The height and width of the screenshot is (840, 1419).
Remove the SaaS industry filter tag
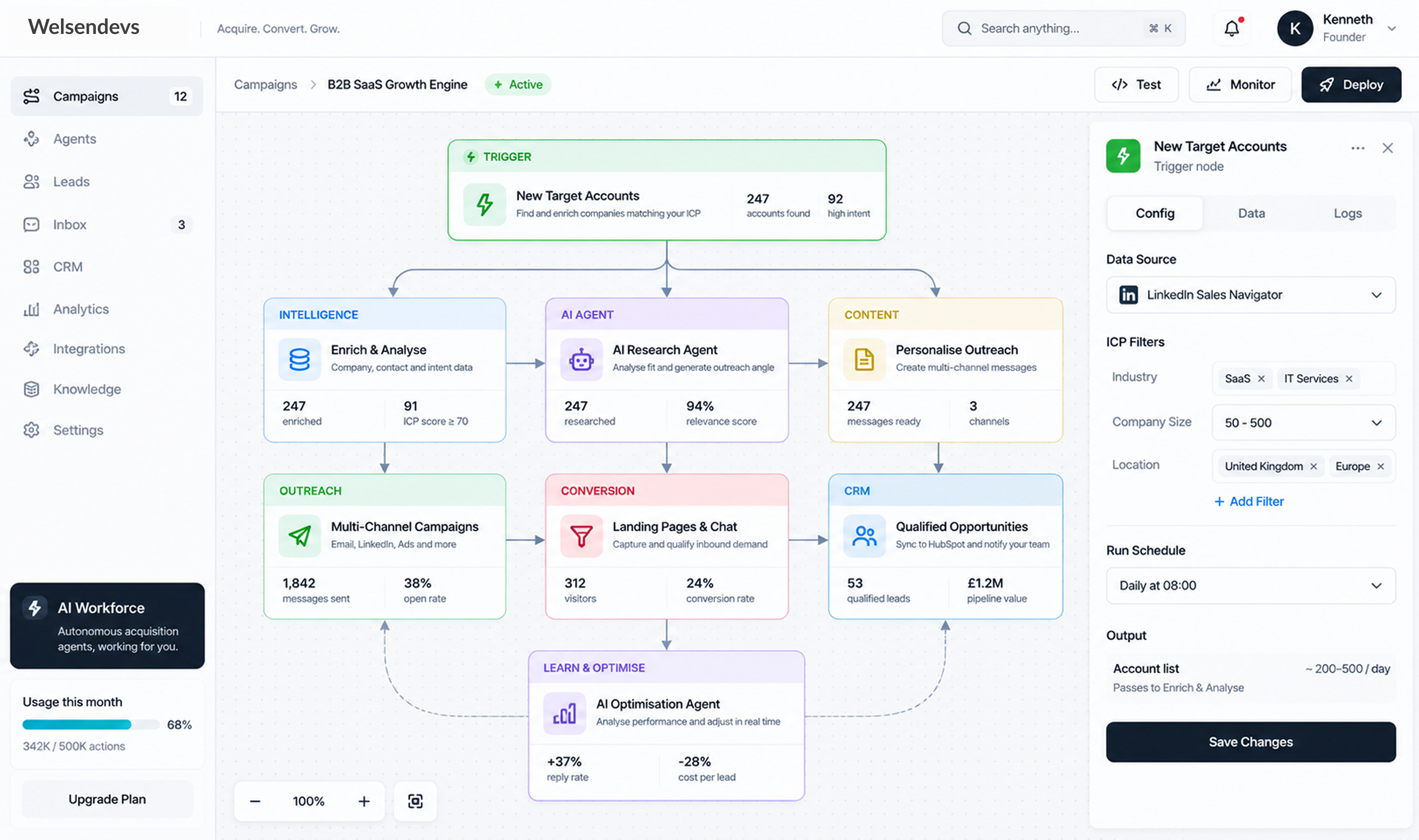tap(1261, 379)
